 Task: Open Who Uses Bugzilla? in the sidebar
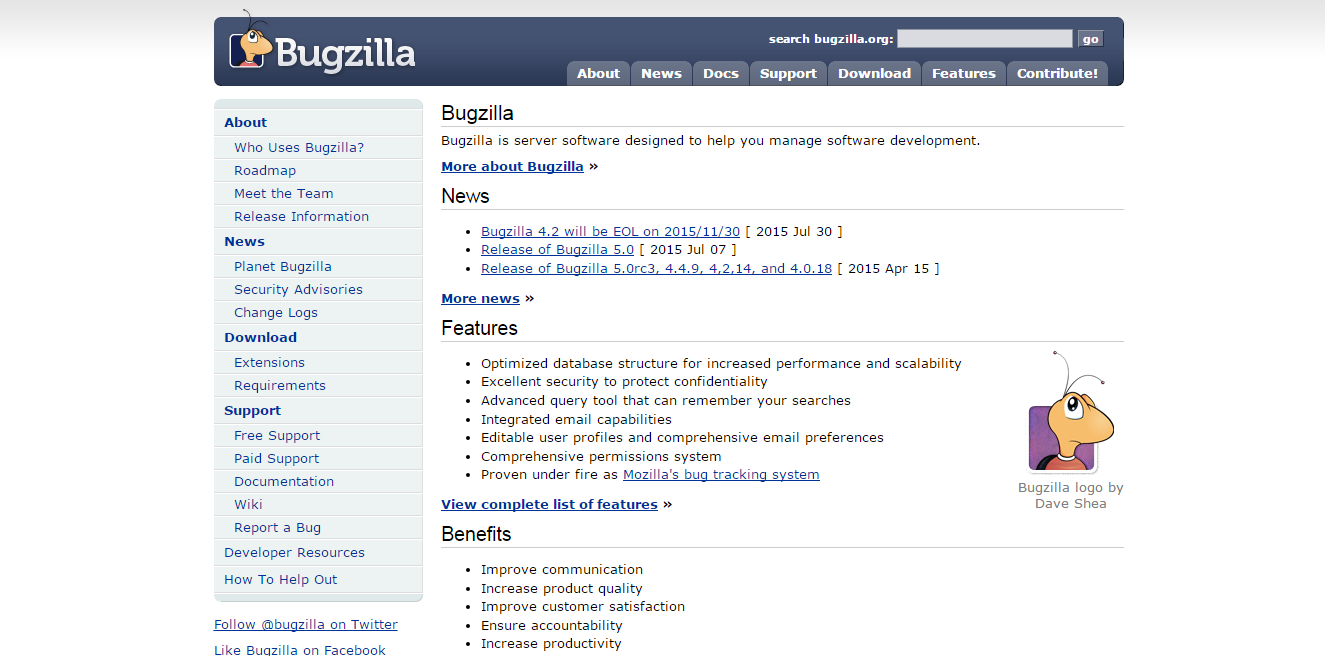(299, 147)
